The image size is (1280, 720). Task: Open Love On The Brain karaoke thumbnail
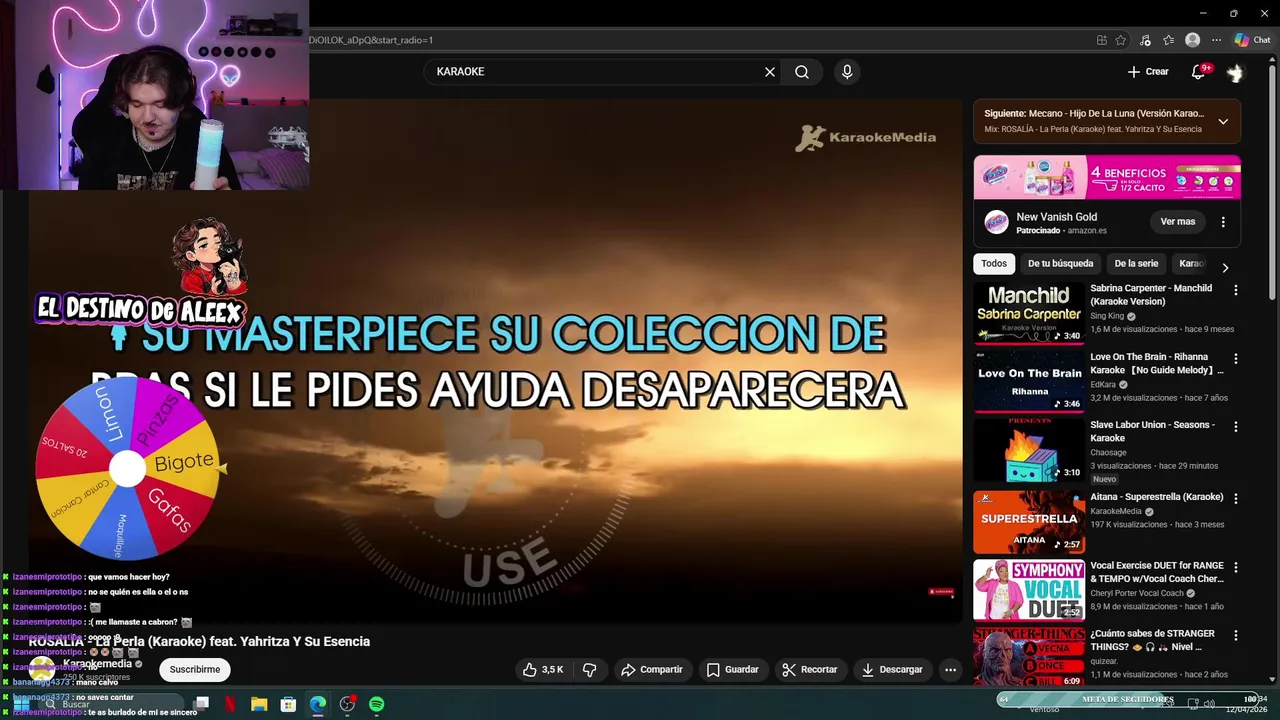(1029, 382)
